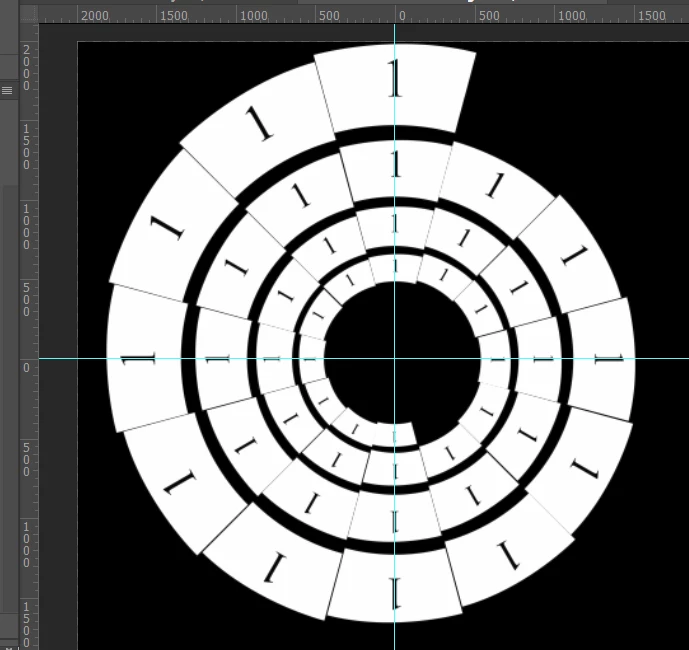Viewport: 689px width, 650px height.
Task: Click the 0 mark on horizontal ruler
Action: 402,16
